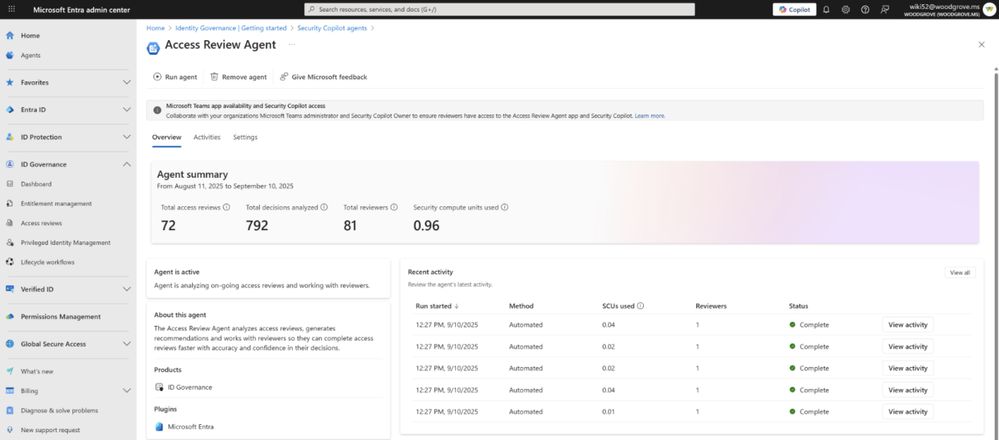Open Identity Governance | Getting started breadcrumb
This screenshot has height=440, width=999.
tap(231, 28)
